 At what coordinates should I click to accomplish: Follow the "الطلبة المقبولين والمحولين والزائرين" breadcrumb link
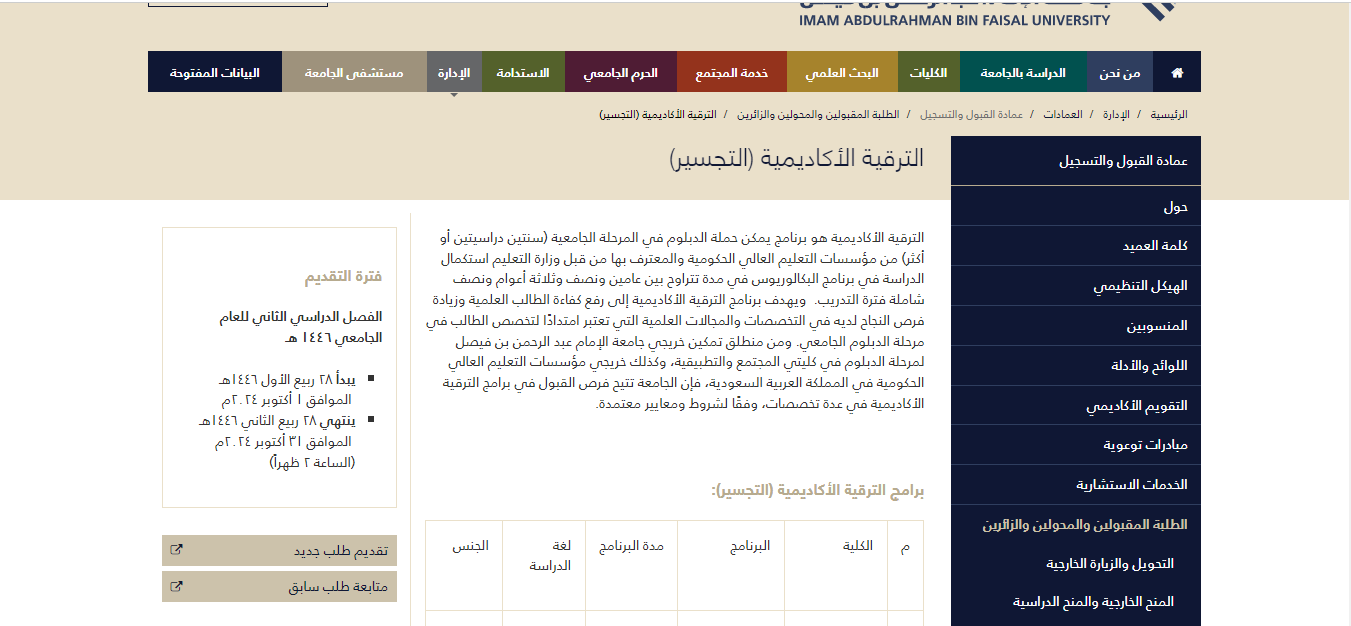click(819, 115)
